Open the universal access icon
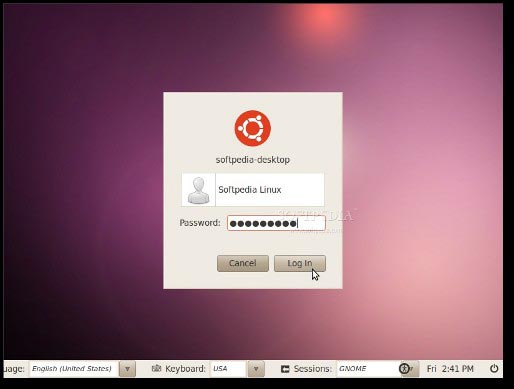This screenshot has width=514, height=389. pyautogui.click(x=404, y=369)
